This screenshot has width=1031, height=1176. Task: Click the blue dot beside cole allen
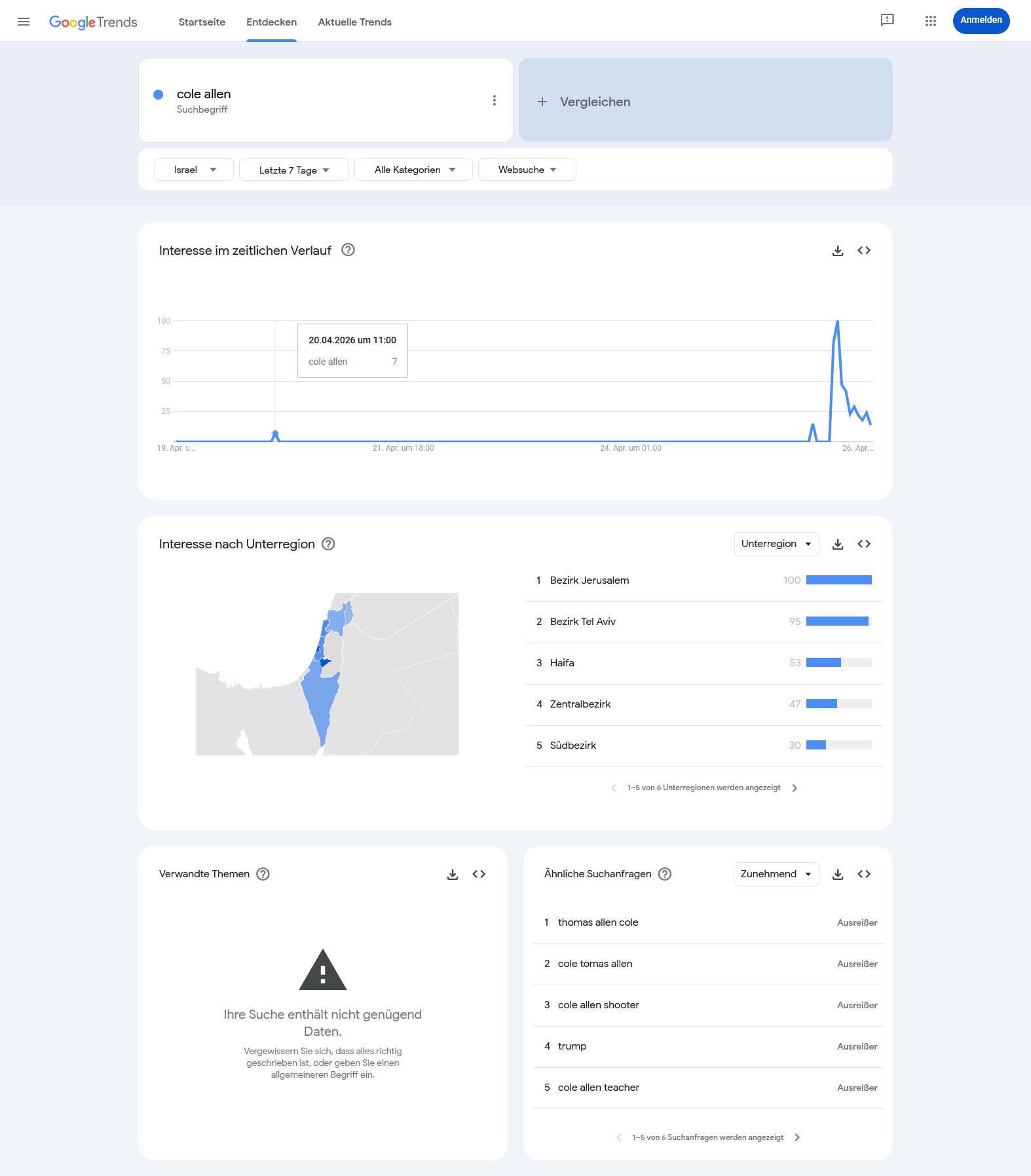click(x=158, y=94)
